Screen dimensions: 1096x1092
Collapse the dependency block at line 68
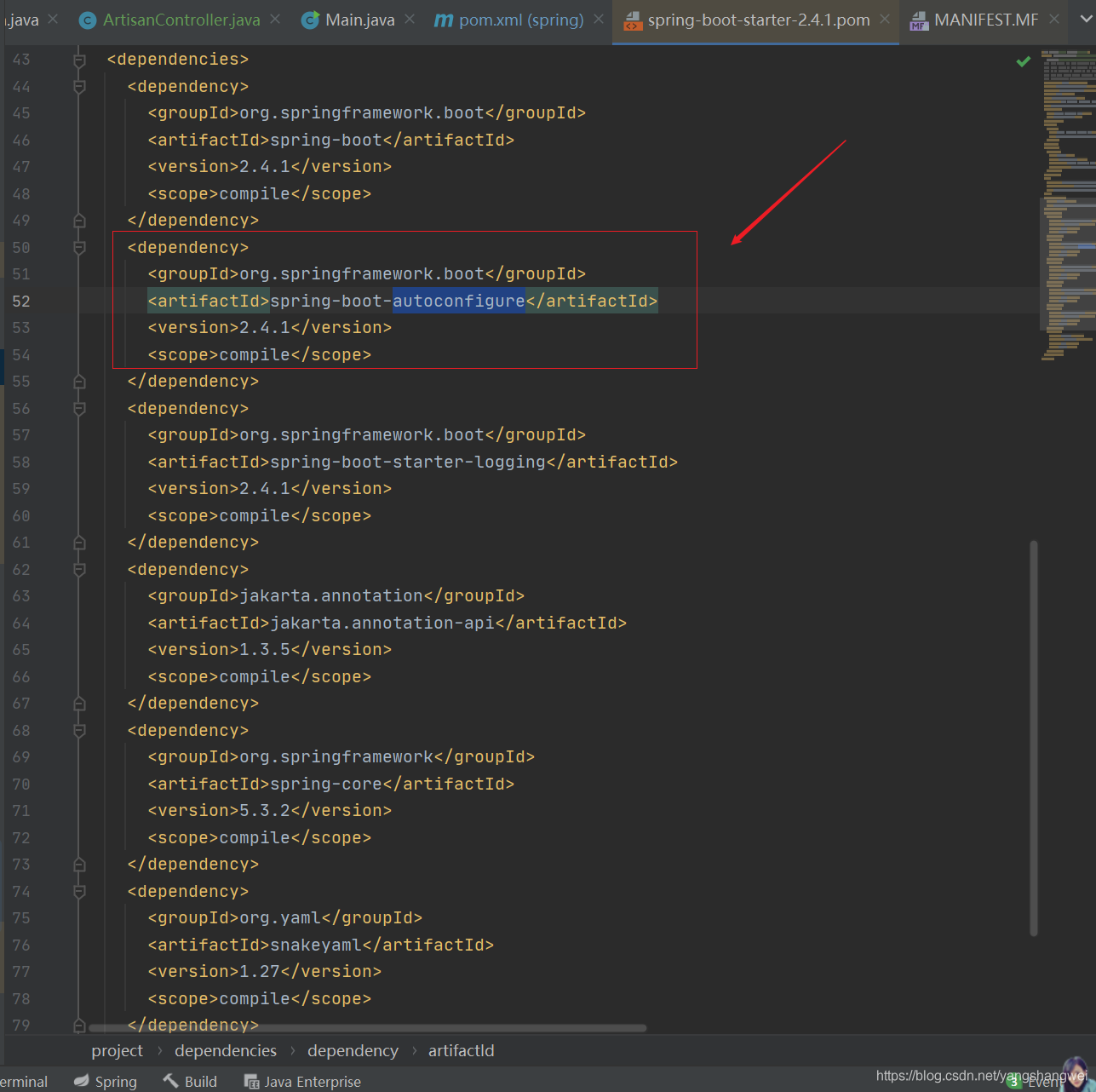point(79,731)
